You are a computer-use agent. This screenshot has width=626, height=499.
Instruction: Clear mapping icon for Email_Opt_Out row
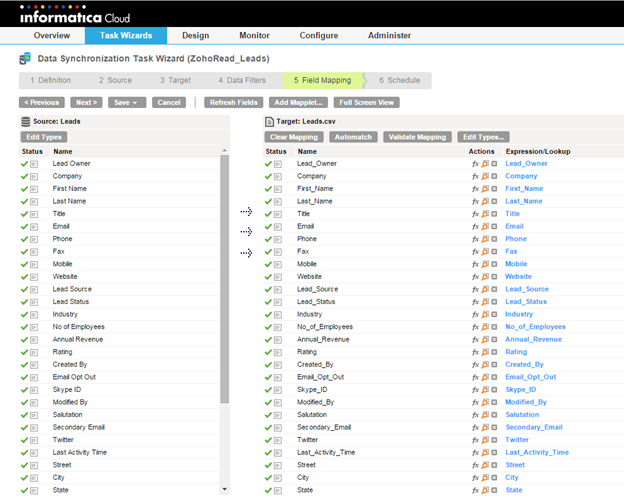(x=494, y=377)
